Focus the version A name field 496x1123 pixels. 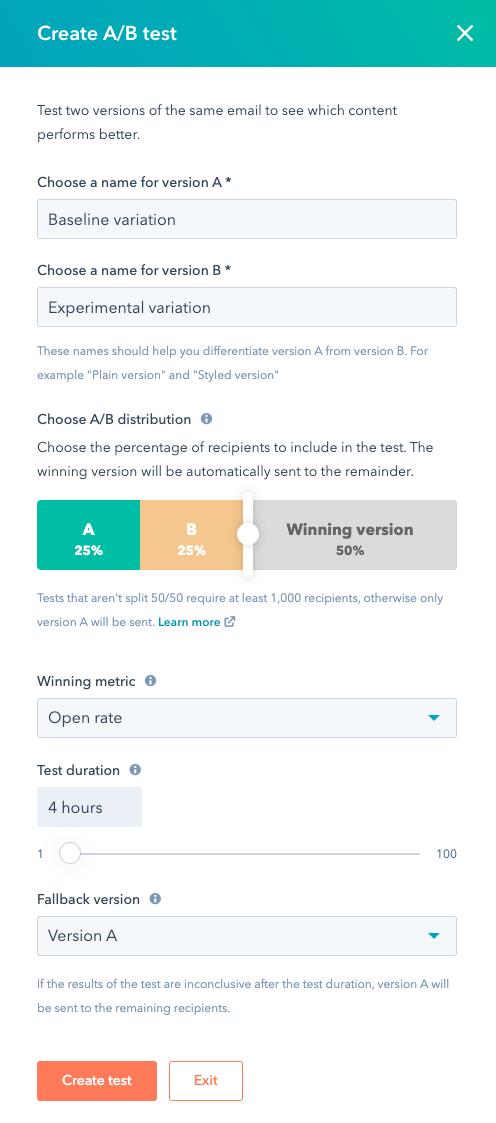coord(247,219)
